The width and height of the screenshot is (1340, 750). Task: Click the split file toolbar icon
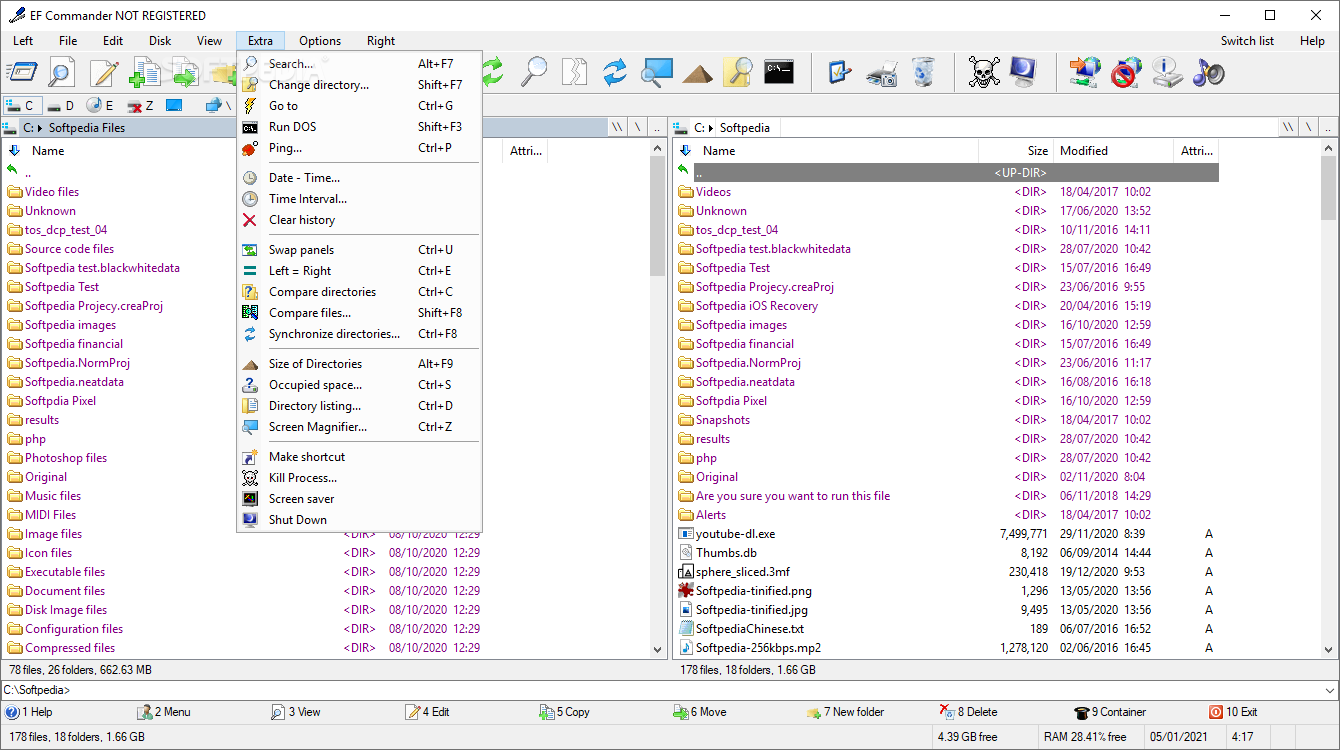point(575,72)
